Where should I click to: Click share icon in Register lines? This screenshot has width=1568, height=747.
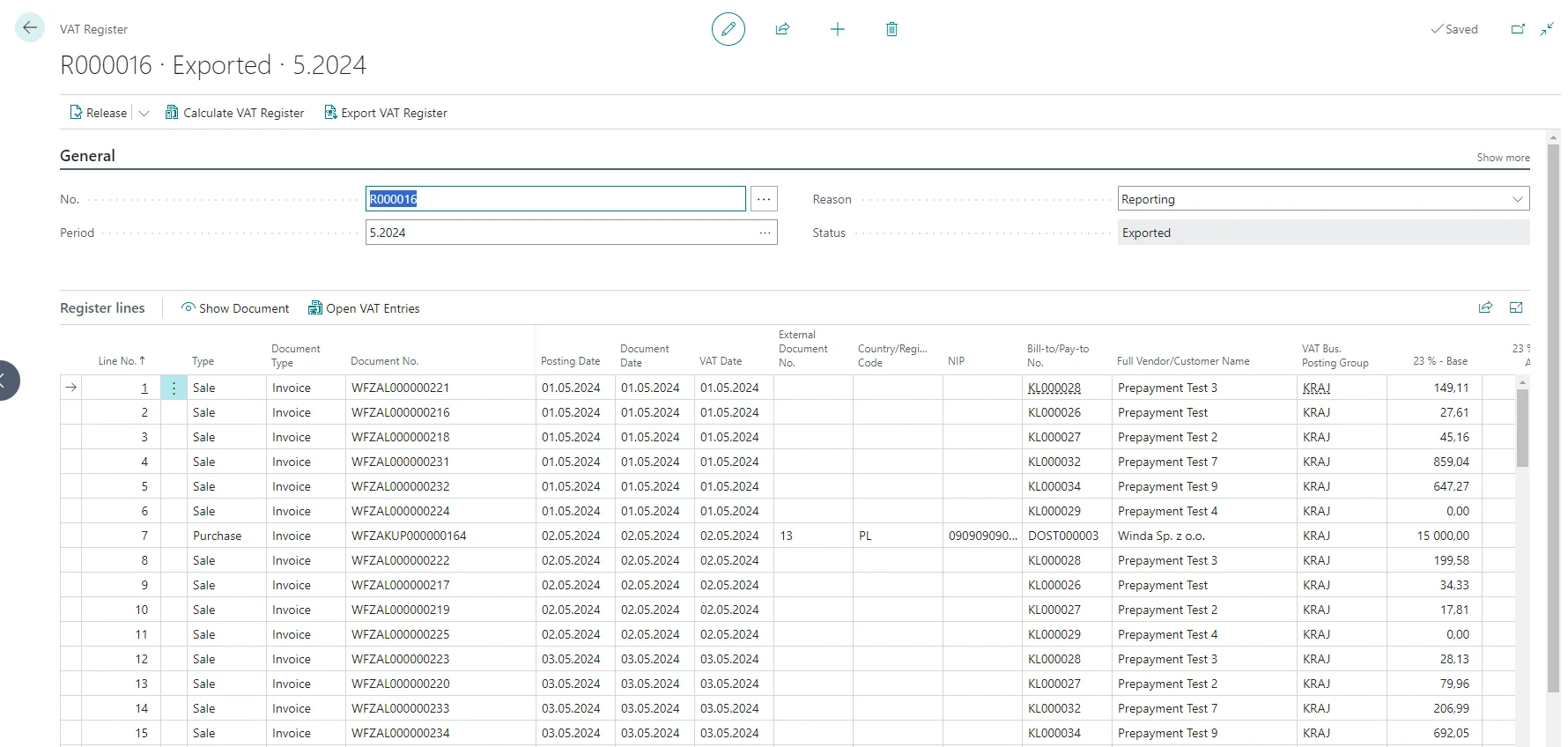coord(1485,307)
